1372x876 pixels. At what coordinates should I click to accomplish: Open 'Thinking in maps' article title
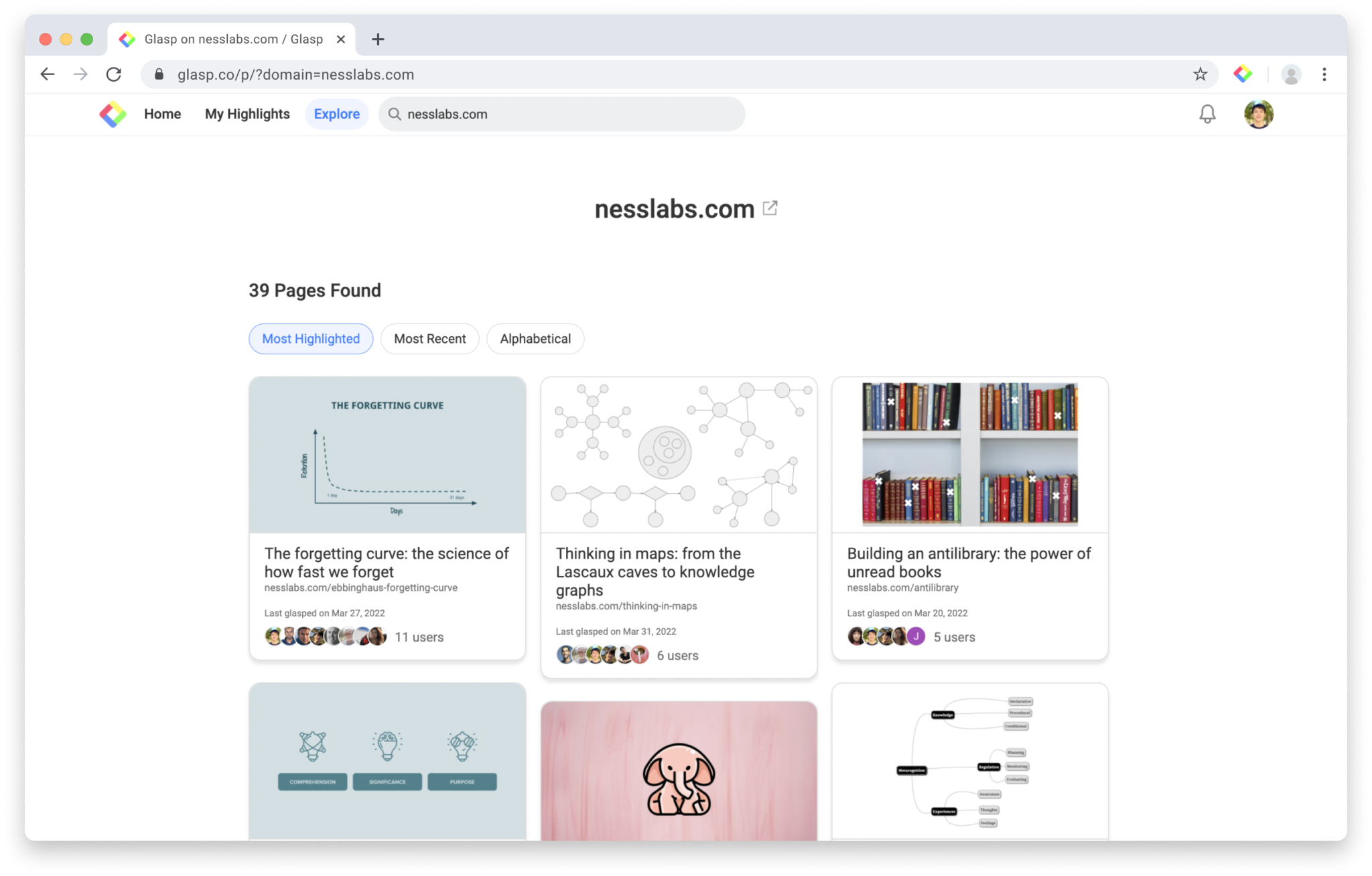pyautogui.click(x=655, y=572)
